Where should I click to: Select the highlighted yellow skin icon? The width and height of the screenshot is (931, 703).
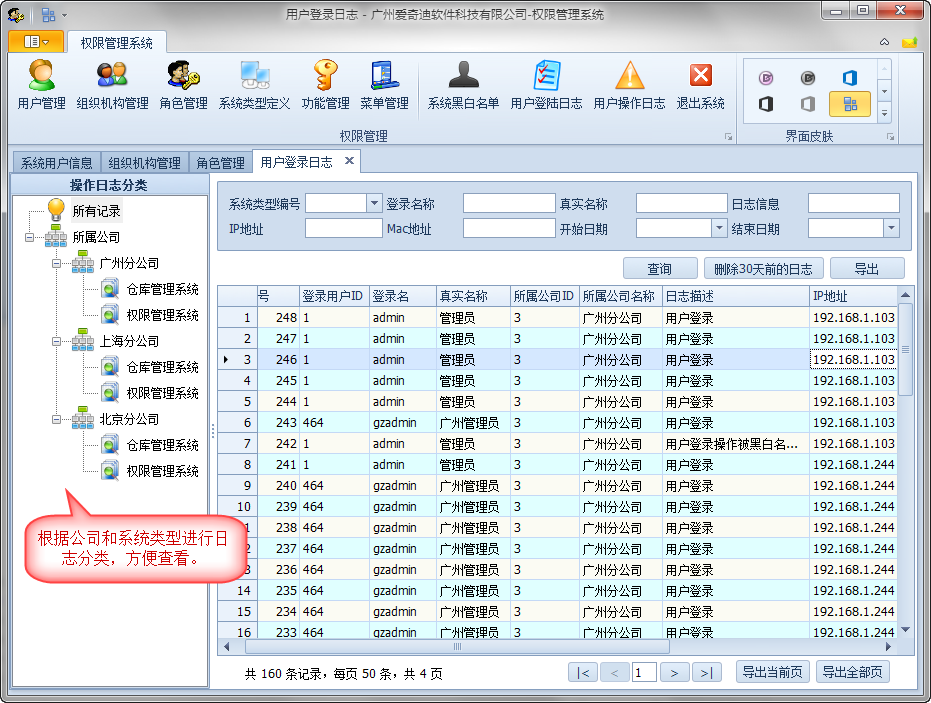850,104
